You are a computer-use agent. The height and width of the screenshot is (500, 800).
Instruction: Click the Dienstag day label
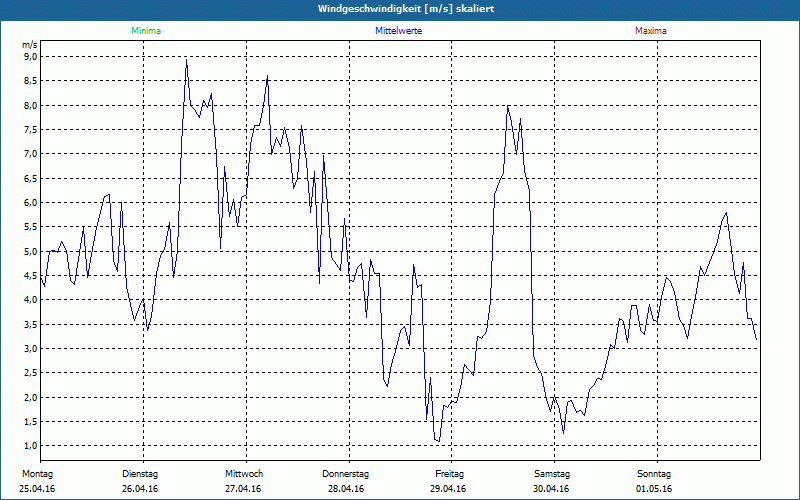[140, 474]
